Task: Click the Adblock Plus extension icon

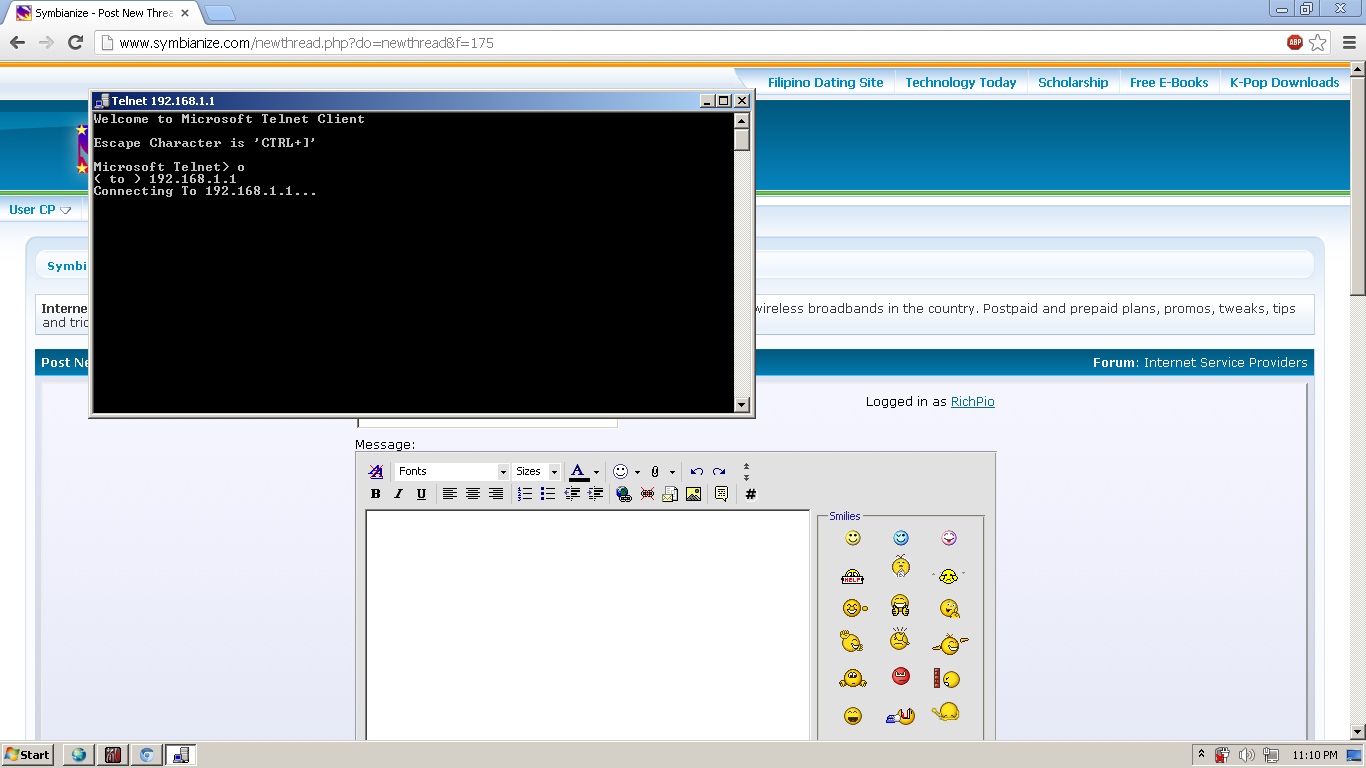Action: click(1295, 42)
